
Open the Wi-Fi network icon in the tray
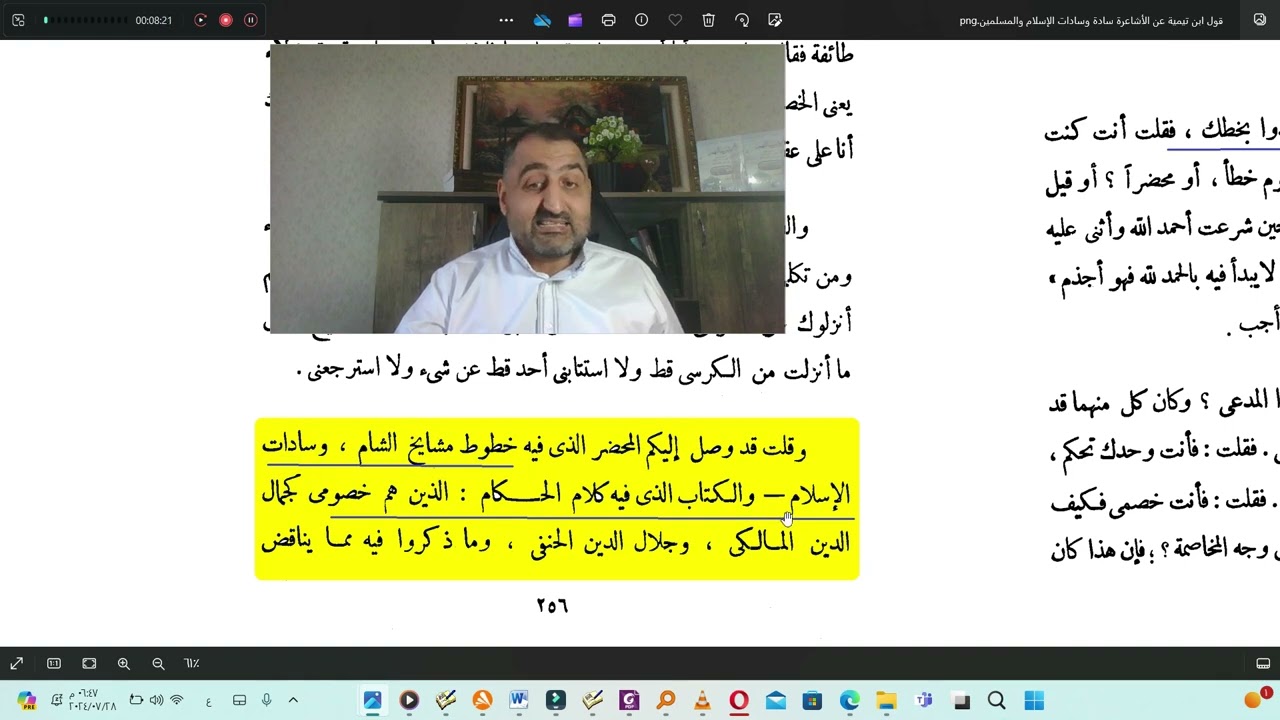coord(177,700)
